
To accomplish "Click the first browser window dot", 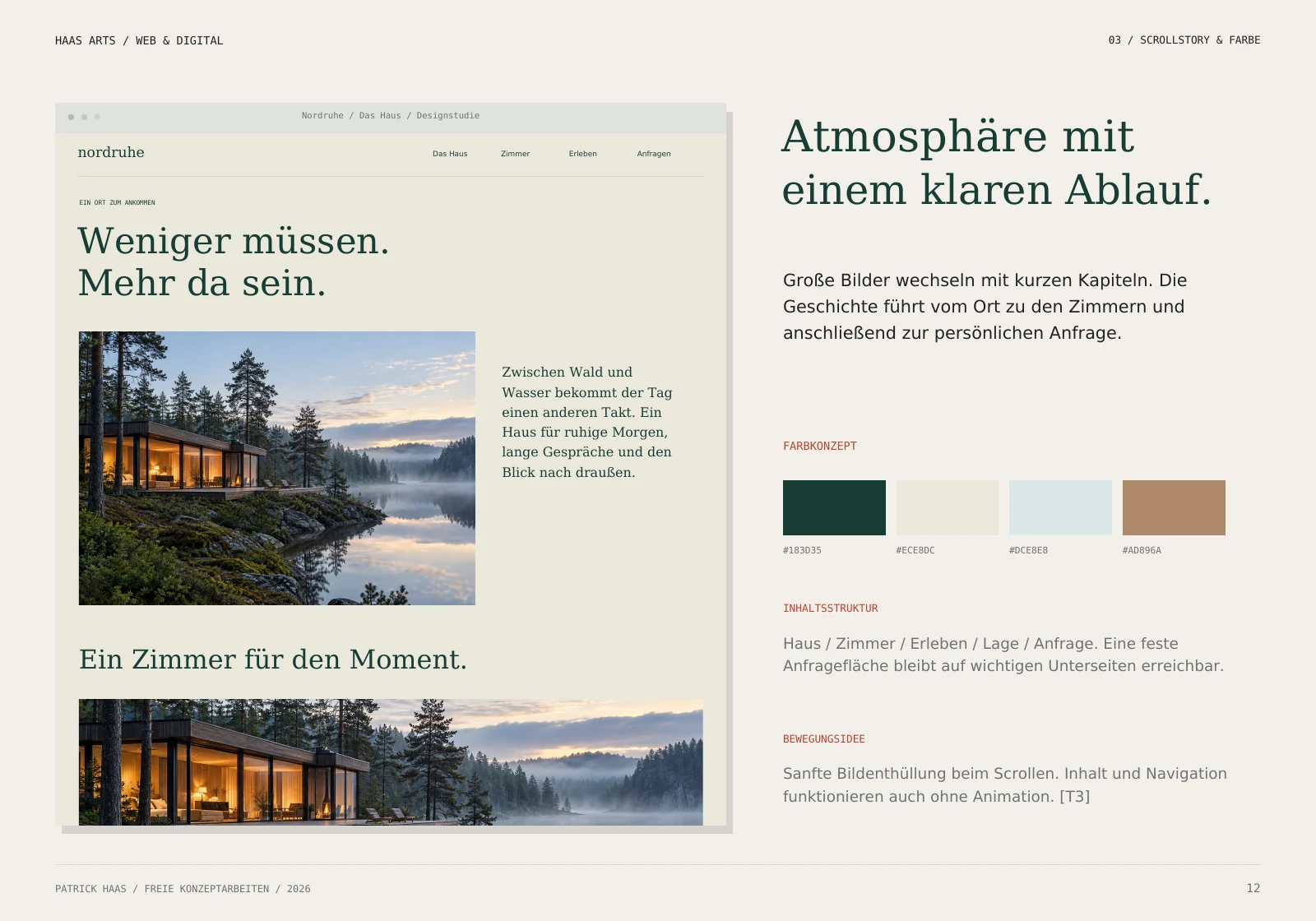I will click(71, 117).
